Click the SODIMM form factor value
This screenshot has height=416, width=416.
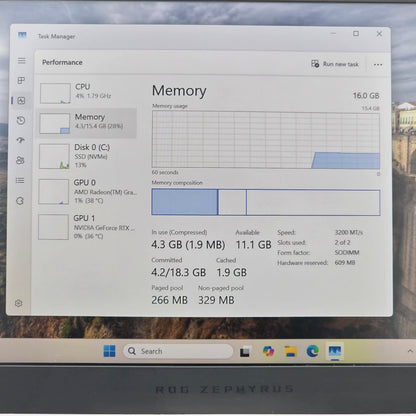click(347, 252)
